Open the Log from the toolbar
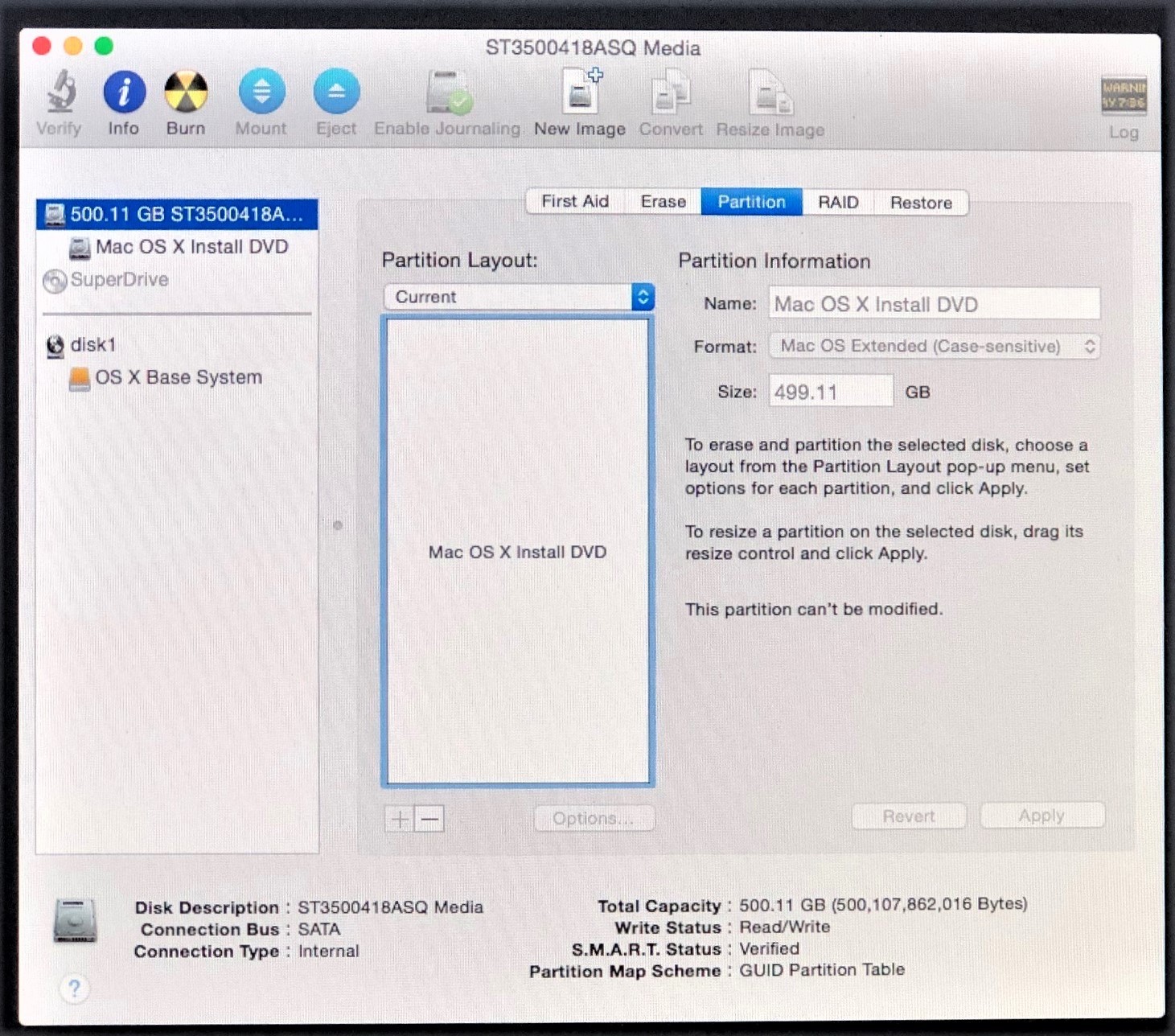The height and width of the screenshot is (1036, 1175). 1124,96
